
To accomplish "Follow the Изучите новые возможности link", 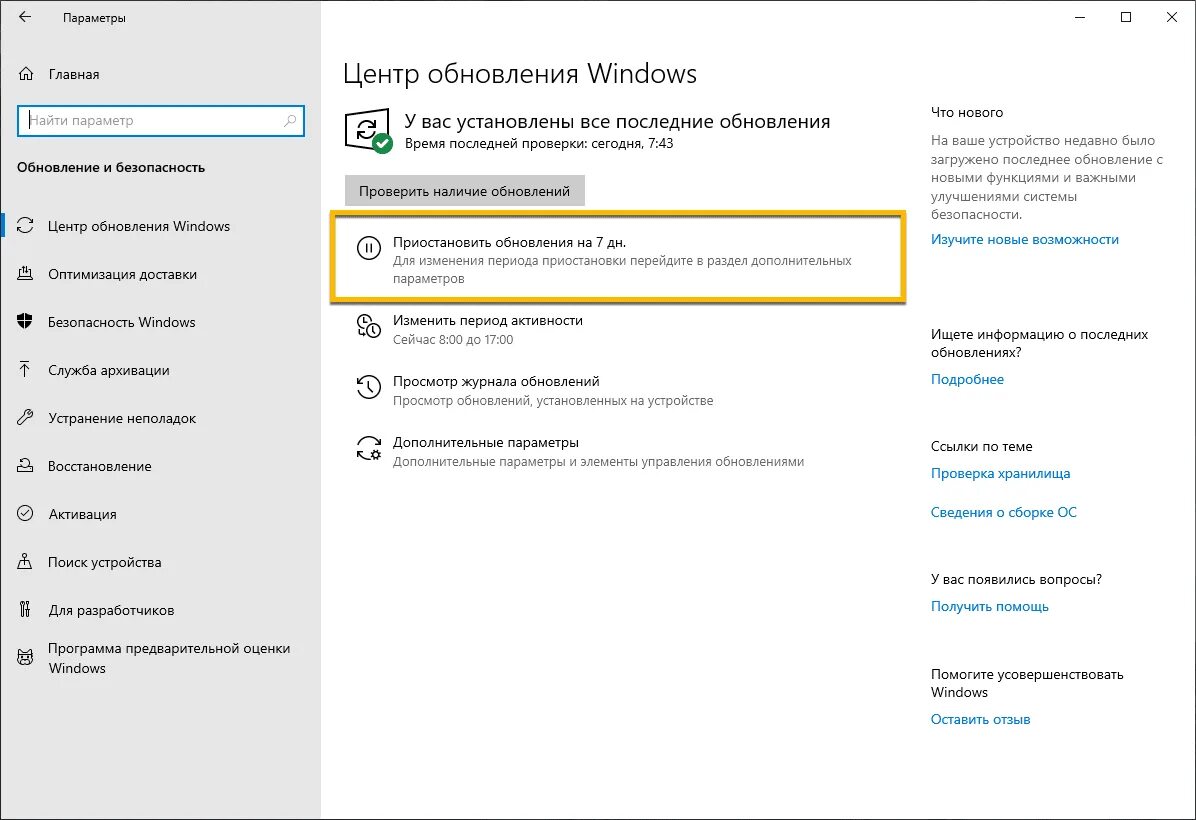I will (x=1024, y=240).
